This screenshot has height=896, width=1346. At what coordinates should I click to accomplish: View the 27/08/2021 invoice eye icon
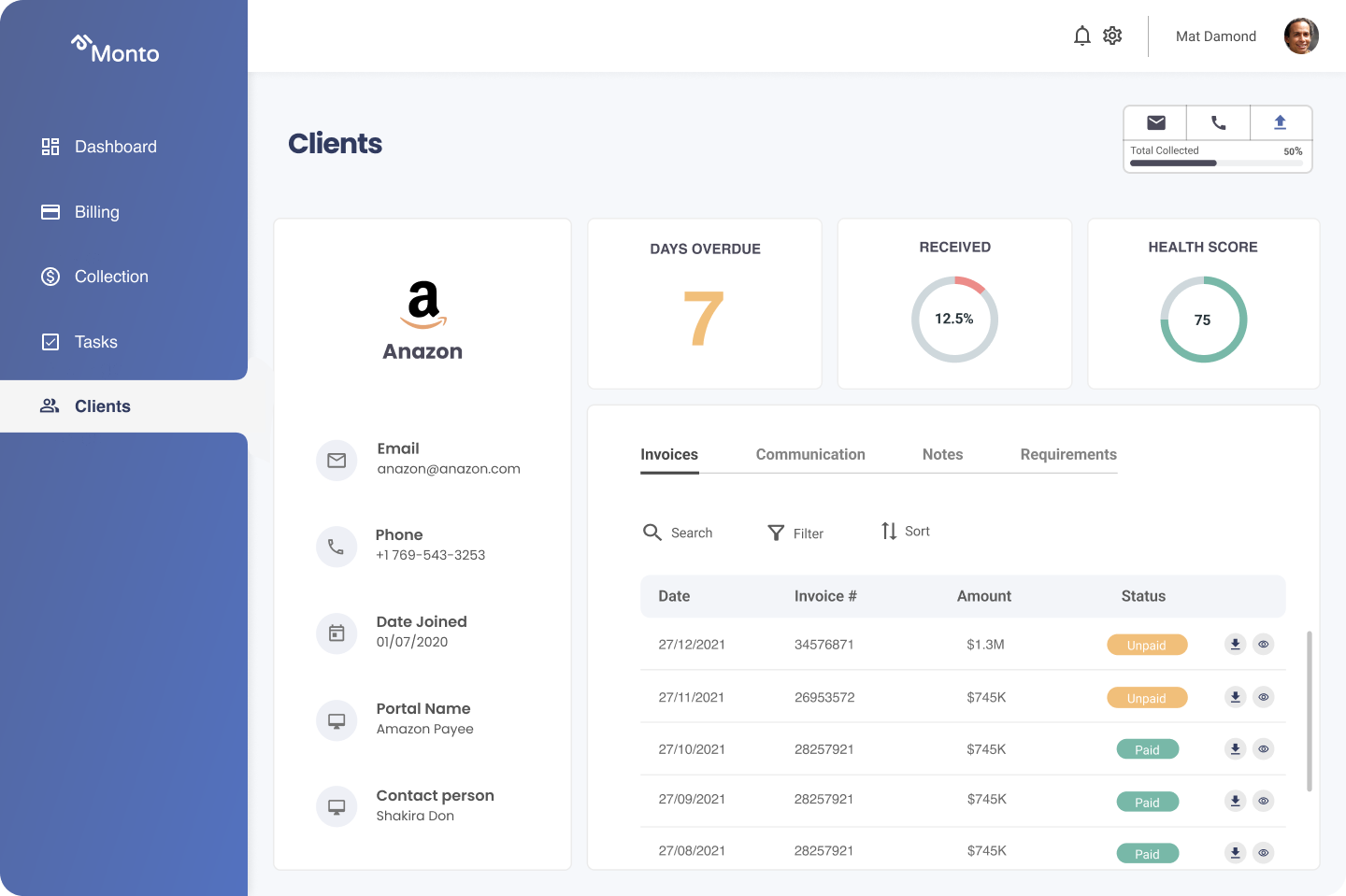pyautogui.click(x=1263, y=852)
